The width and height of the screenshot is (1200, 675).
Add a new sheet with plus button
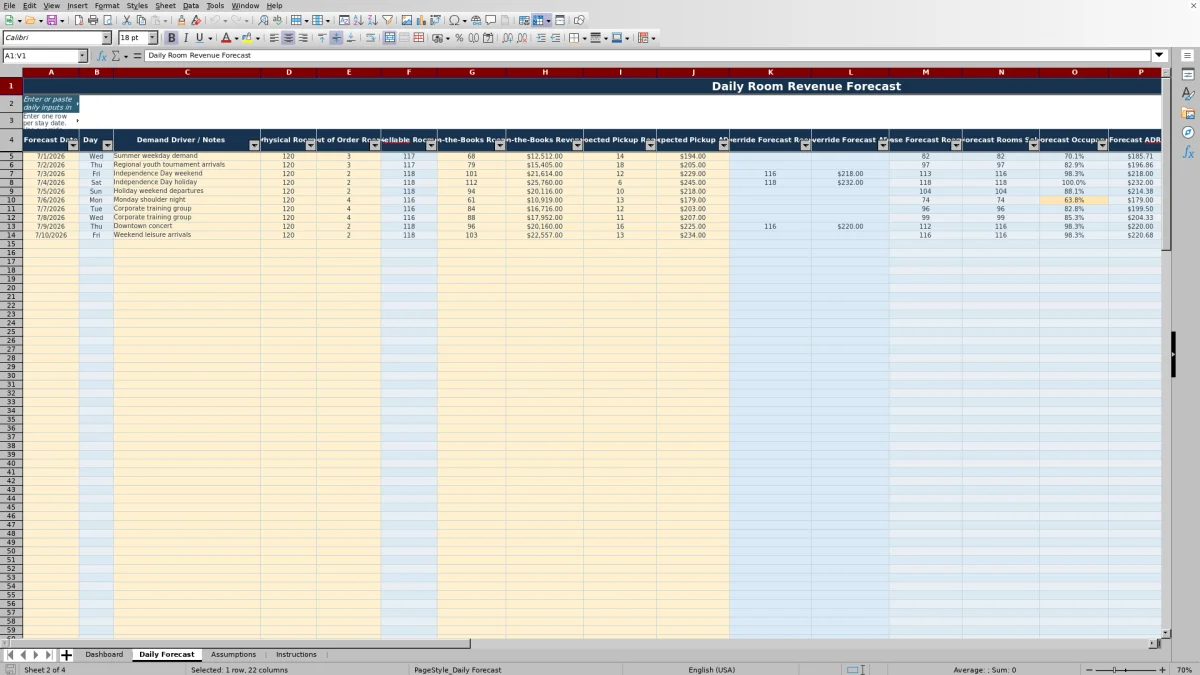67,655
